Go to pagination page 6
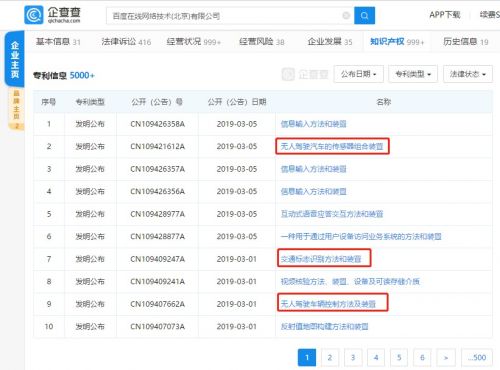Screen dimensions: 500x370 tap(422, 358)
